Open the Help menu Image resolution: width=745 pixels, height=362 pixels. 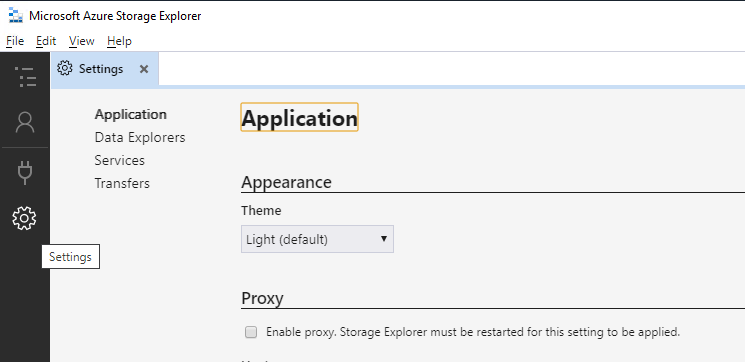119,41
